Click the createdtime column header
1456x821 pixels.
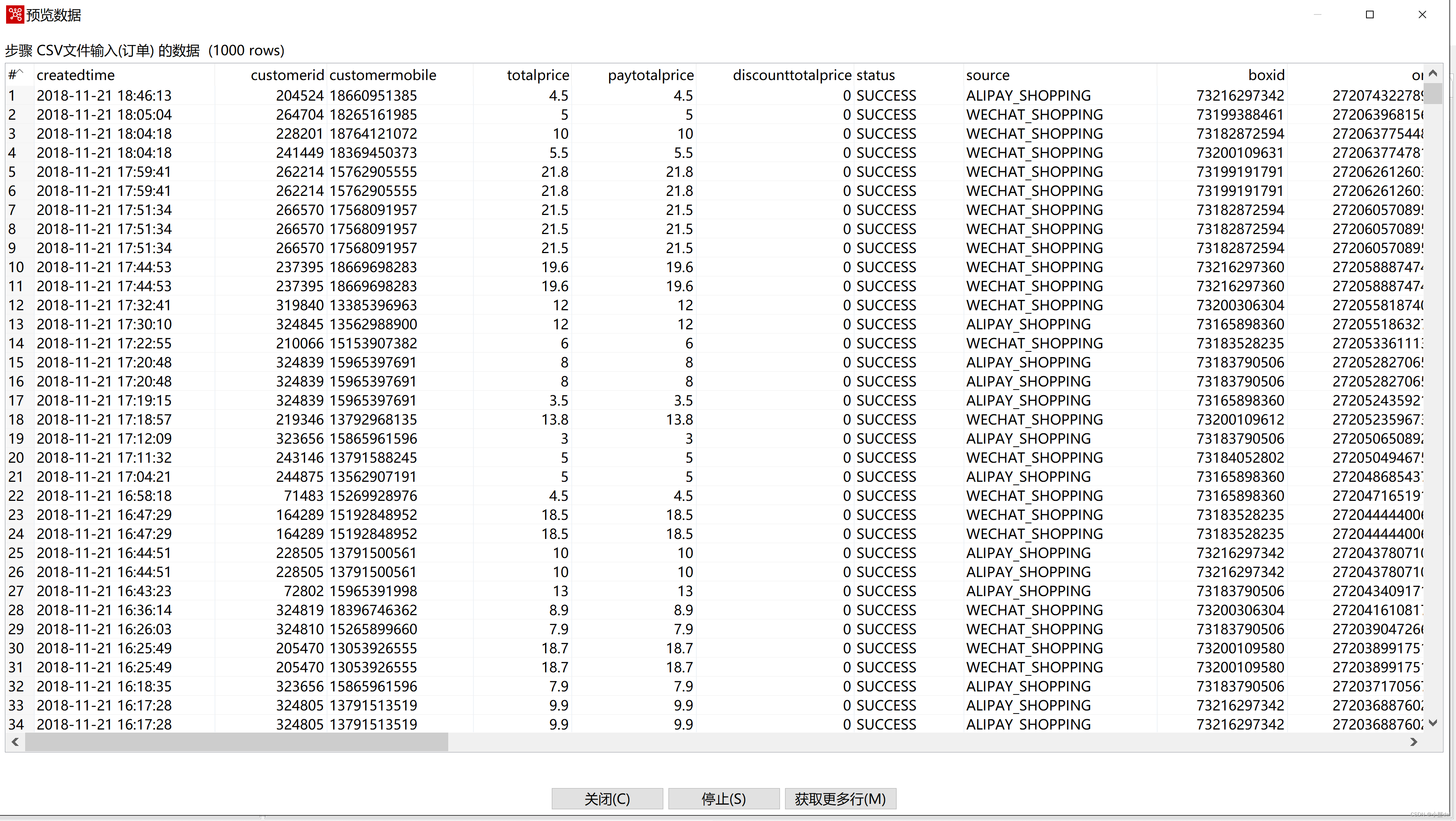coord(76,75)
